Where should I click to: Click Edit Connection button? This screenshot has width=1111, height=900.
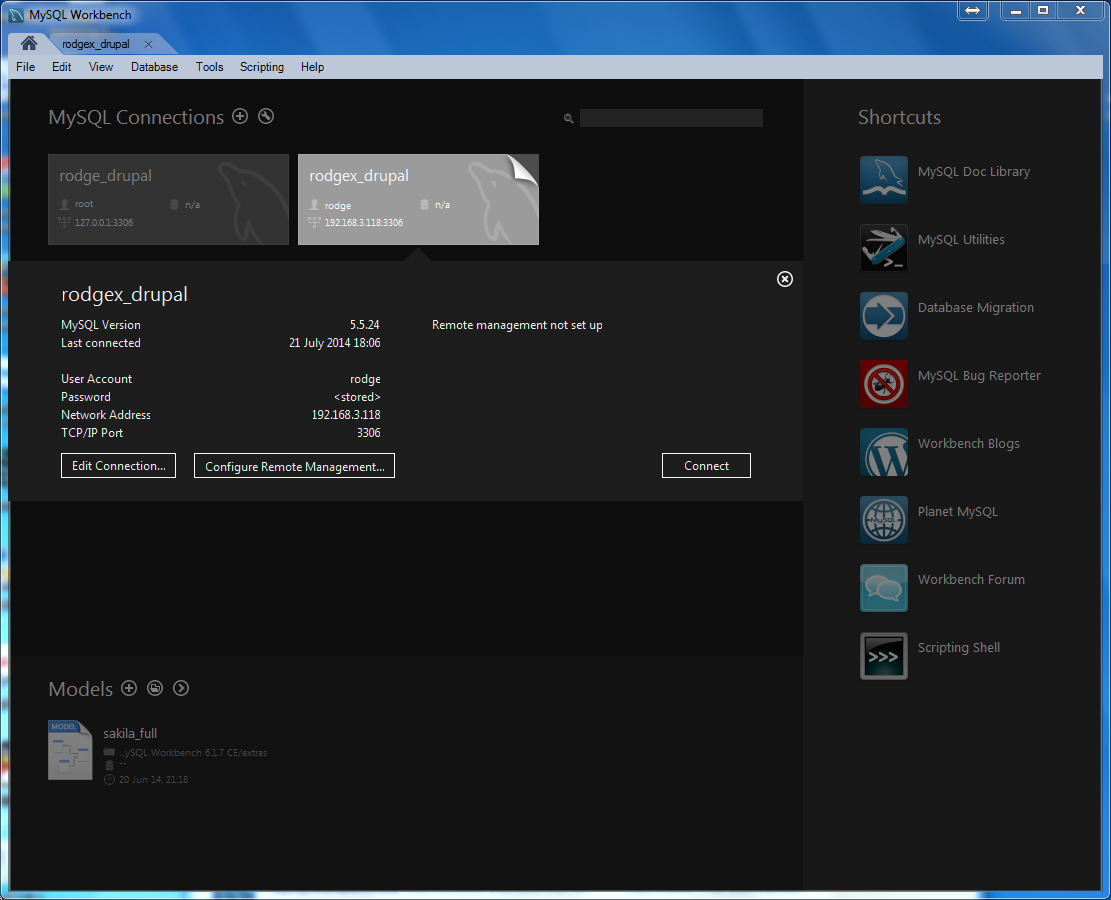click(118, 466)
